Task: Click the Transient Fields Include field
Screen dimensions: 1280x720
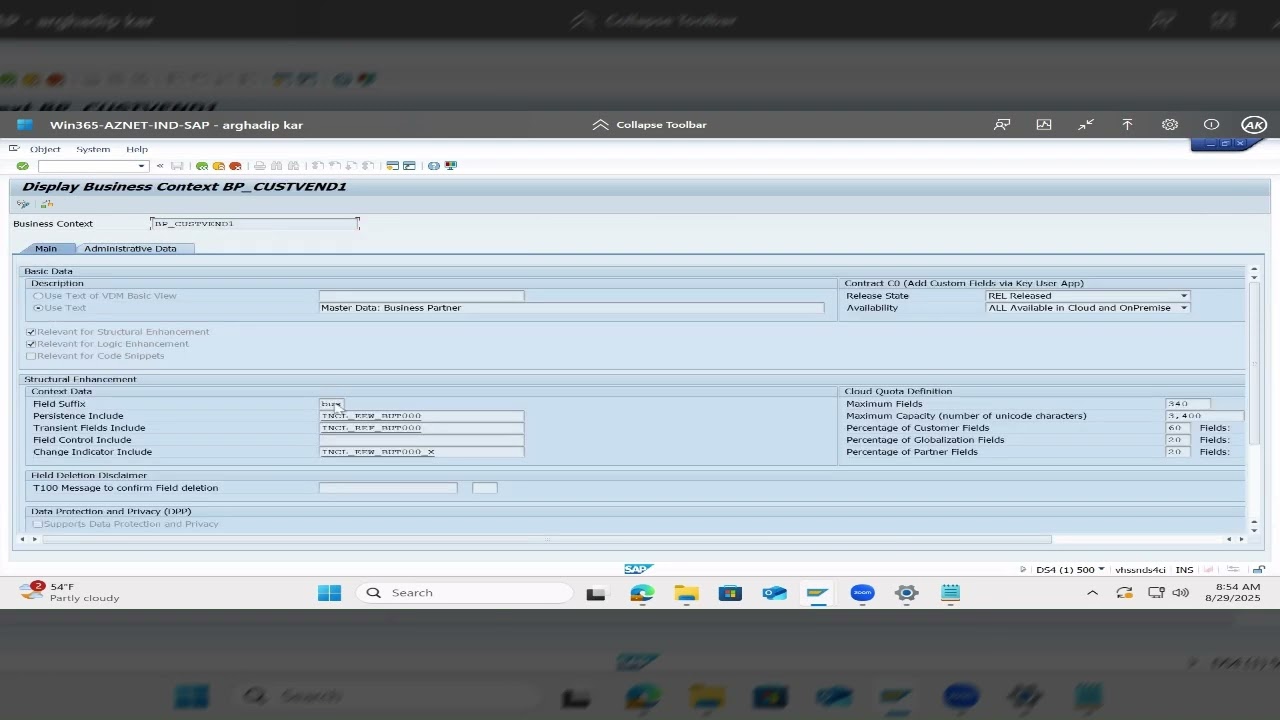Action: click(x=421, y=428)
